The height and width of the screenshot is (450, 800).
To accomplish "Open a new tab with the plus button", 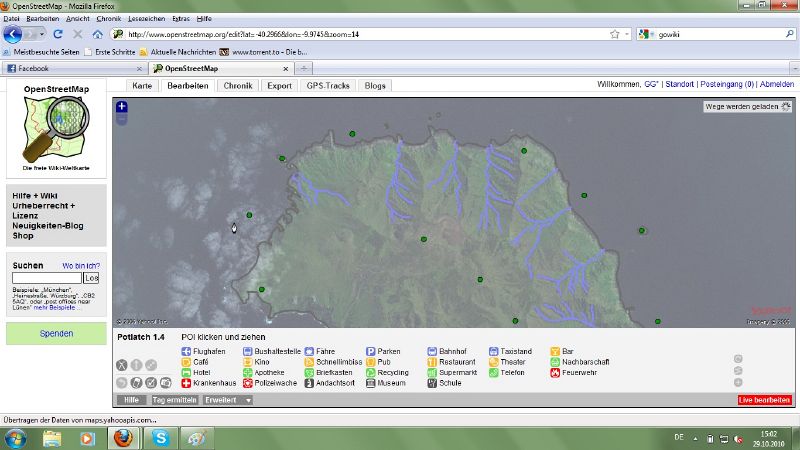I will 304,68.
